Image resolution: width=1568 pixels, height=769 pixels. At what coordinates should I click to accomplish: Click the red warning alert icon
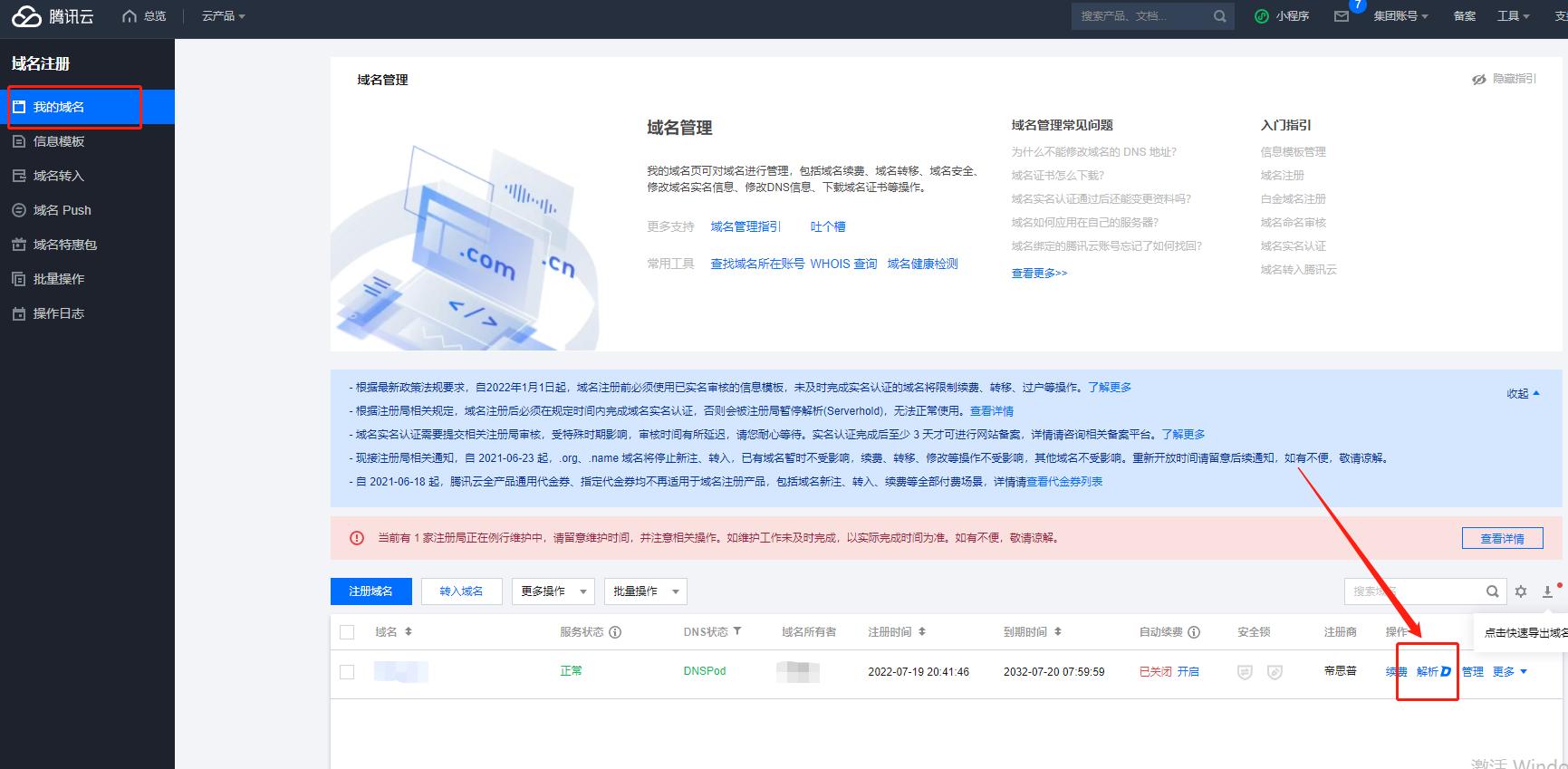[357, 538]
